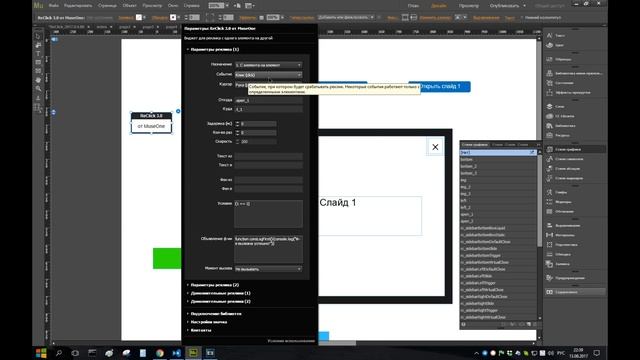Open the fill color swatch in control bar

click(x=139, y=18)
